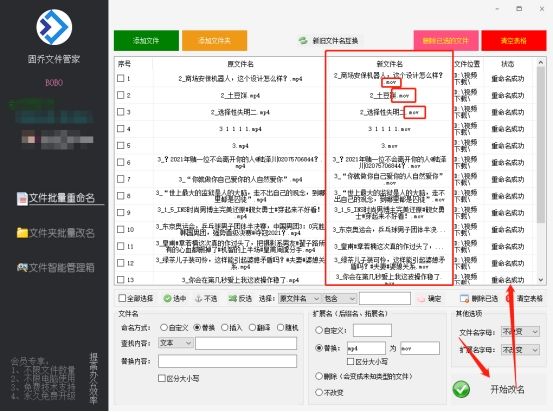The width and height of the screenshot is (553, 412).
Task: Click the mov extension input field
Action: tap(420, 348)
